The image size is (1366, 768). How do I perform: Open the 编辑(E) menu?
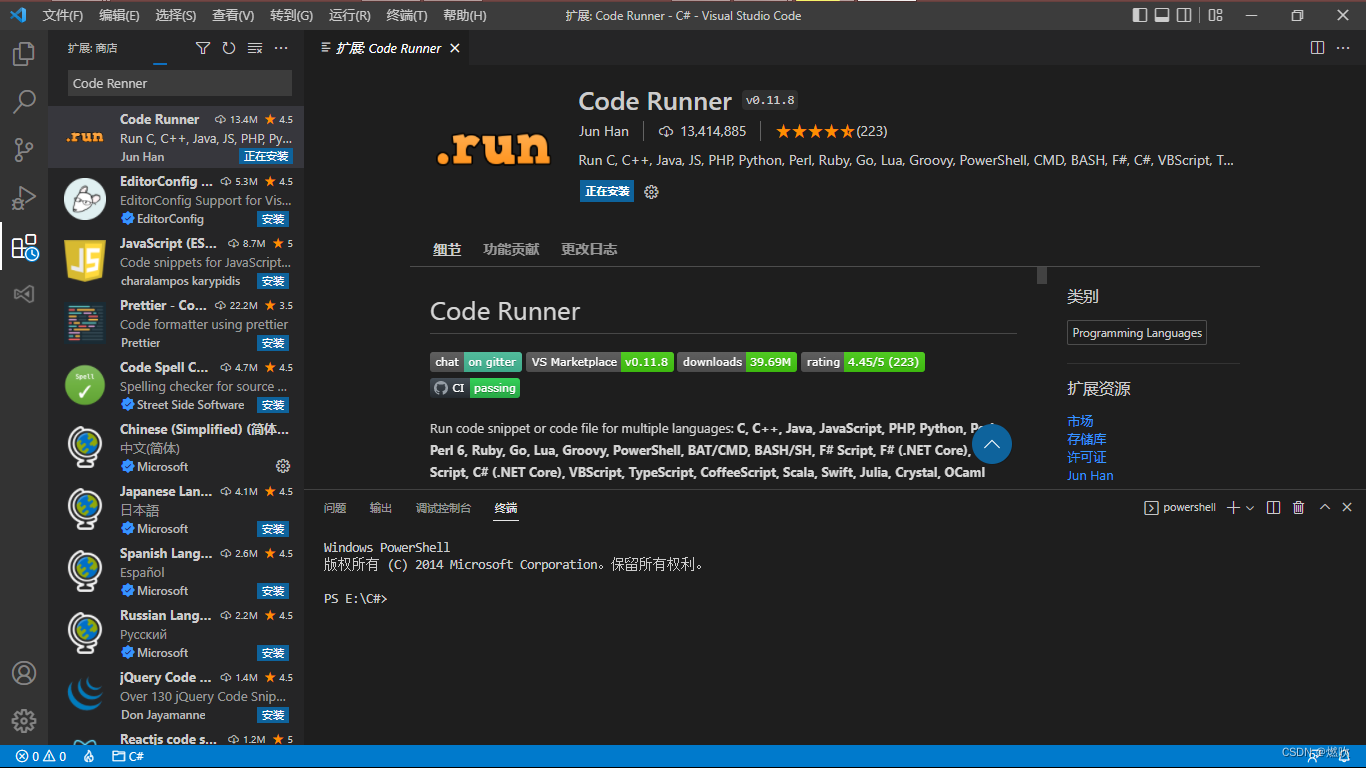click(119, 15)
